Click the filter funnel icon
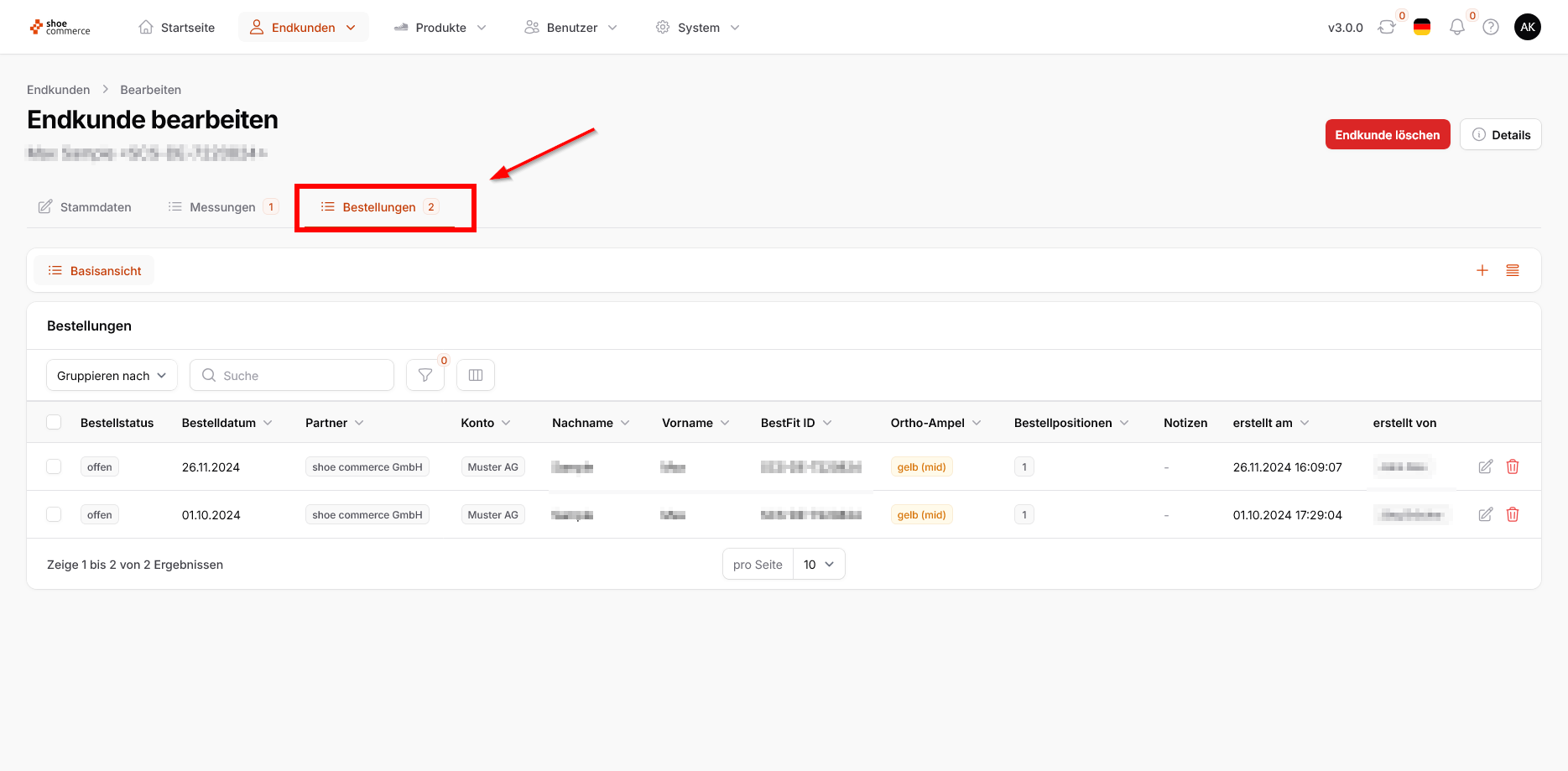1568x771 pixels. point(425,375)
